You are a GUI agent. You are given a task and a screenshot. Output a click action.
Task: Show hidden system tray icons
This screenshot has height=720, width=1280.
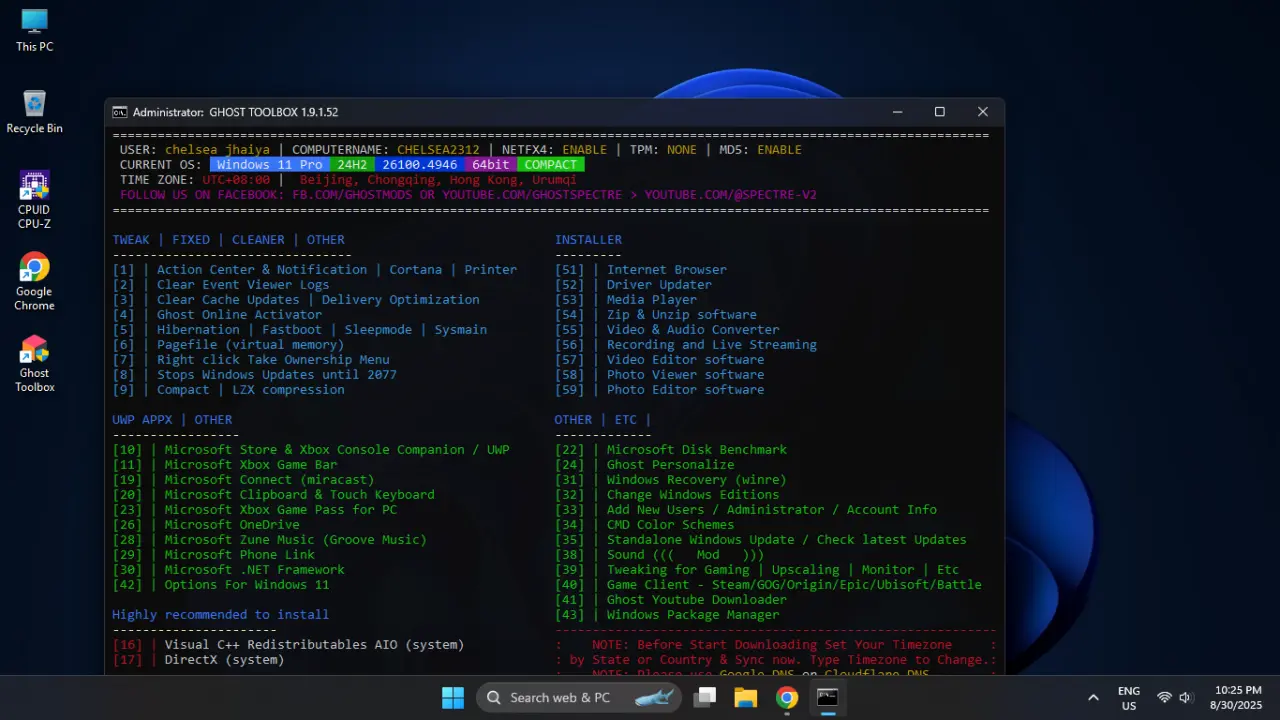(1093, 697)
